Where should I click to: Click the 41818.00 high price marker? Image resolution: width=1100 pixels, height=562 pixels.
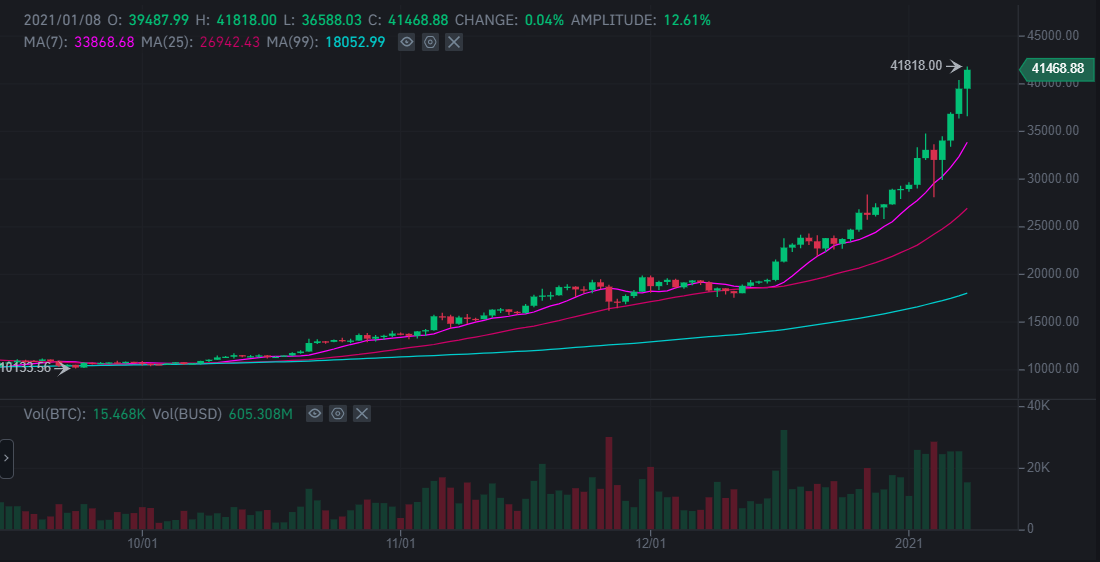coord(916,66)
